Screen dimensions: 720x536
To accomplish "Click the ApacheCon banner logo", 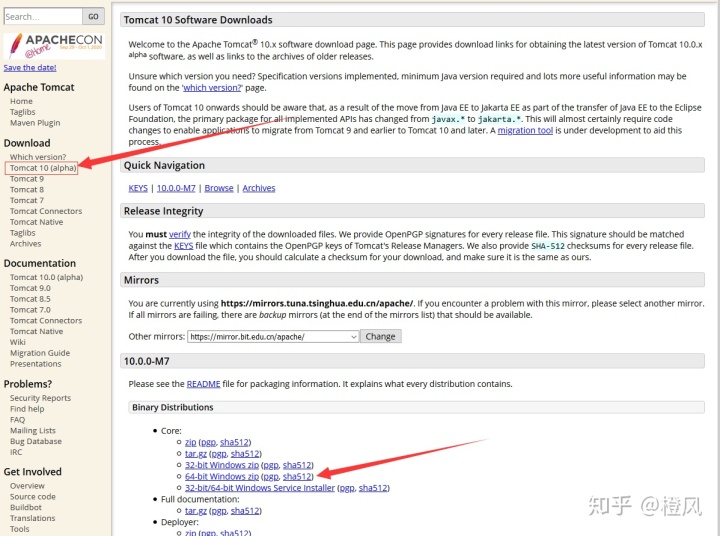I will [54, 46].
